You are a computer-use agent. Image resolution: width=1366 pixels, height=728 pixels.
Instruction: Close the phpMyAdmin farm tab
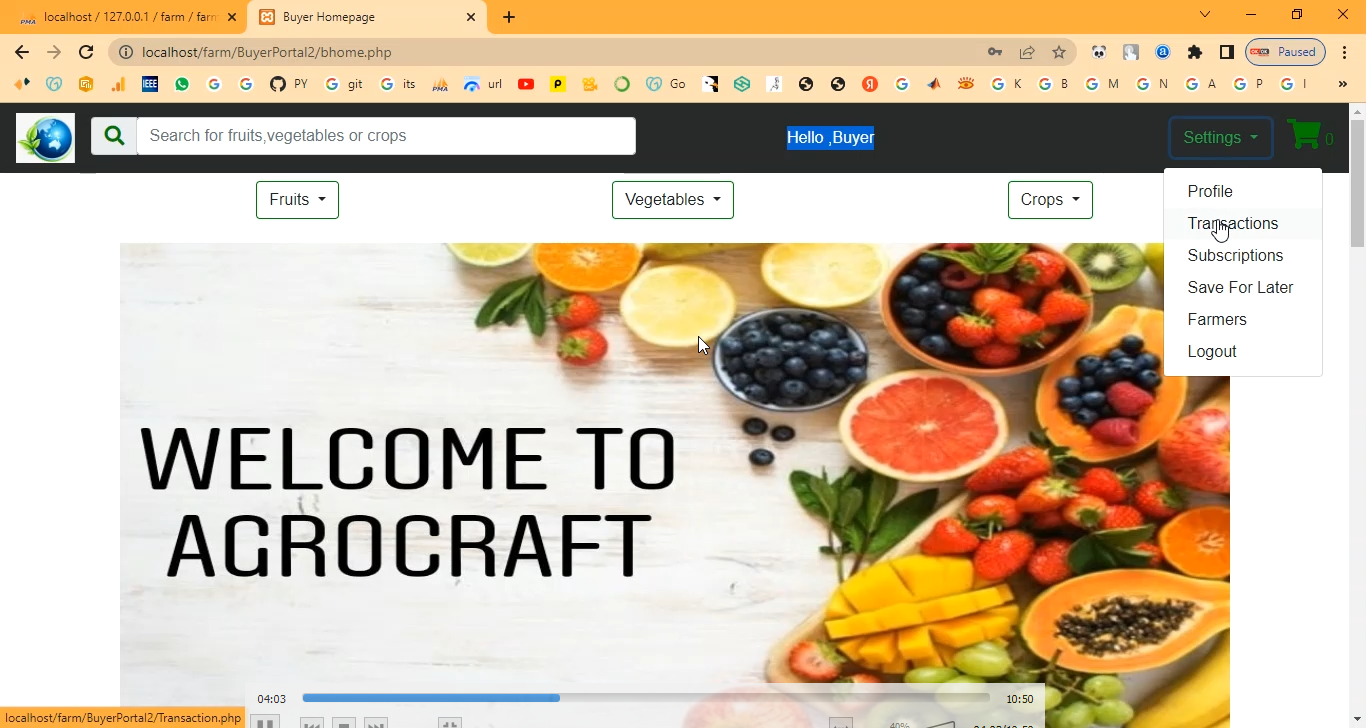tap(232, 17)
